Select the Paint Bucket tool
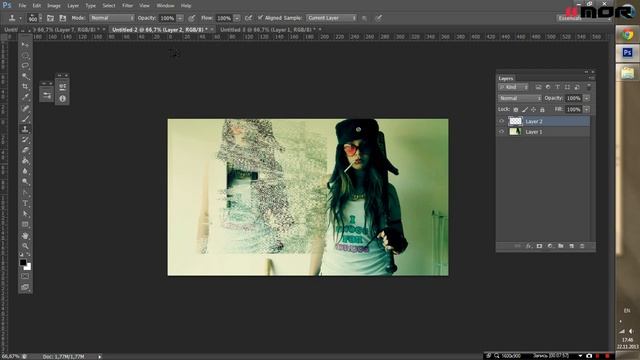The width and height of the screenshot is (640, 360). click(x=25, y=161)
